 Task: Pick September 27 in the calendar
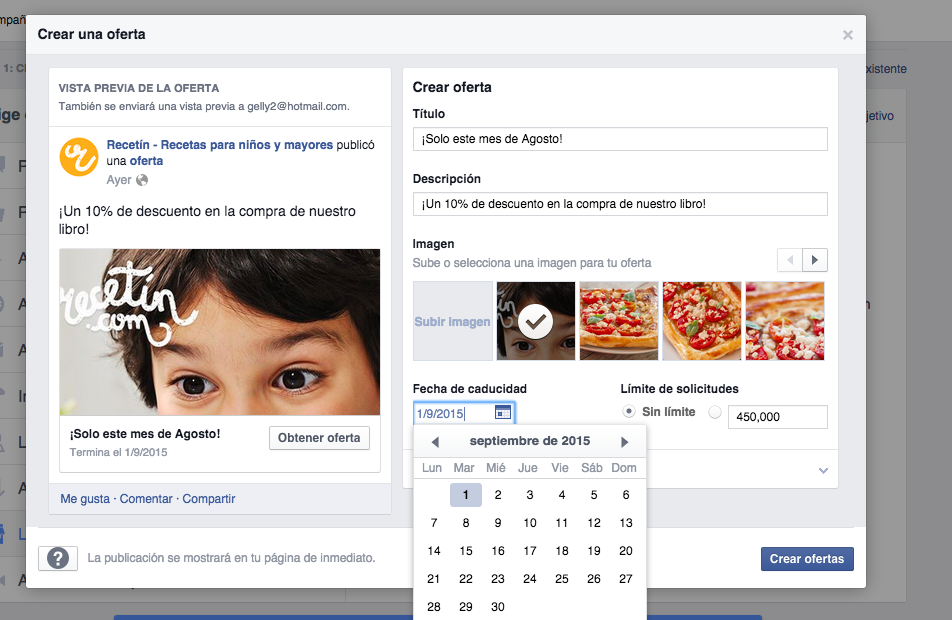tap(626, 579)
